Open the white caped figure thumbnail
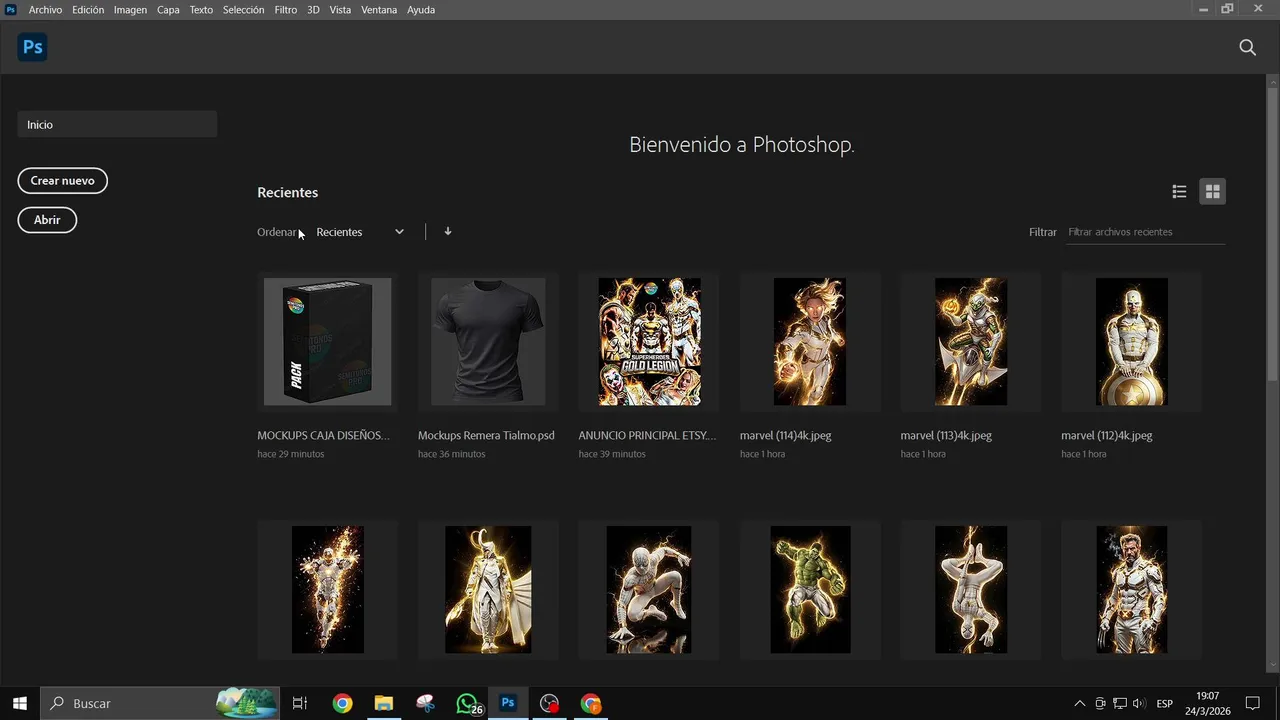 [x=488, y=590]
